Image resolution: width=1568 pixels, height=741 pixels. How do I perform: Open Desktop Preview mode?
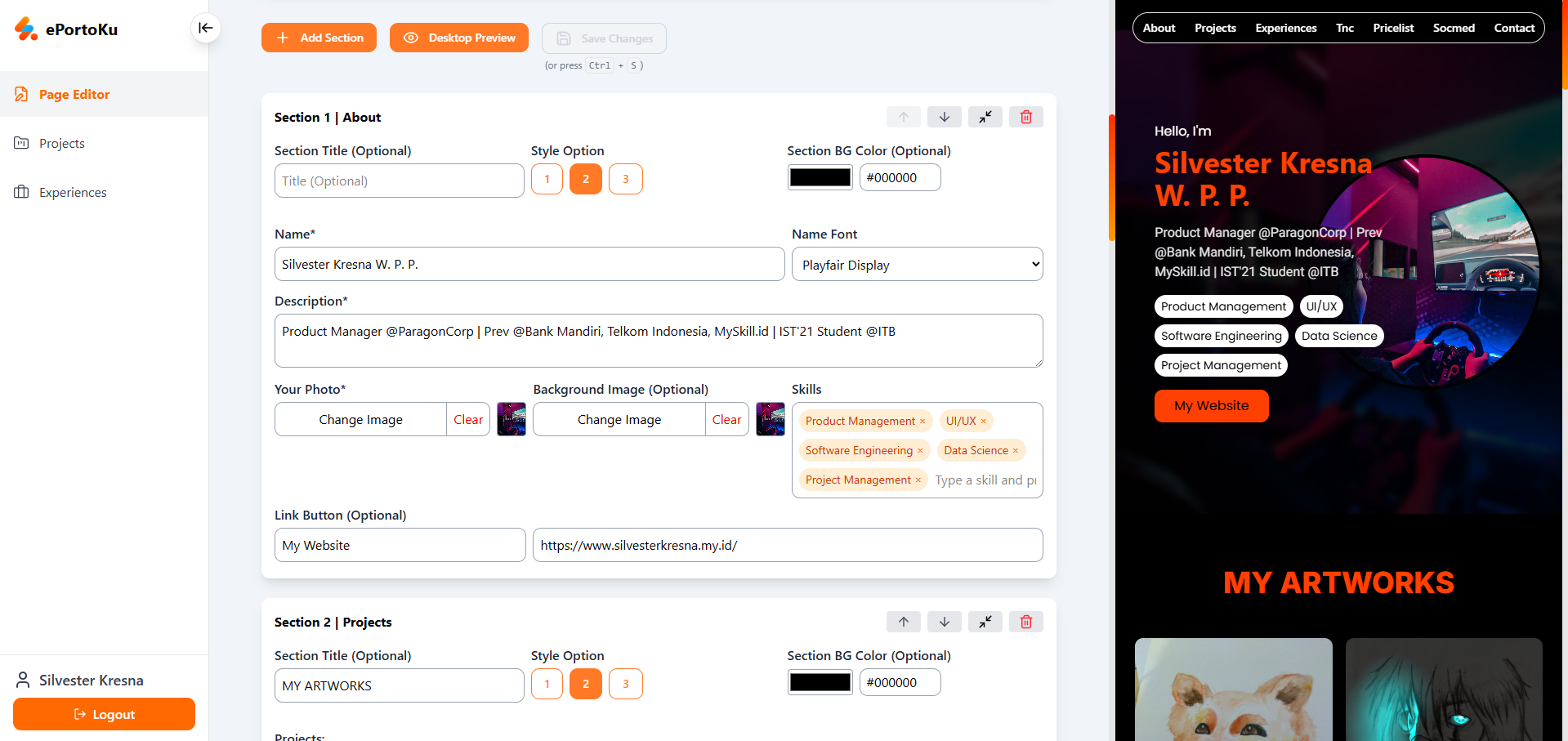pos(459,38)
